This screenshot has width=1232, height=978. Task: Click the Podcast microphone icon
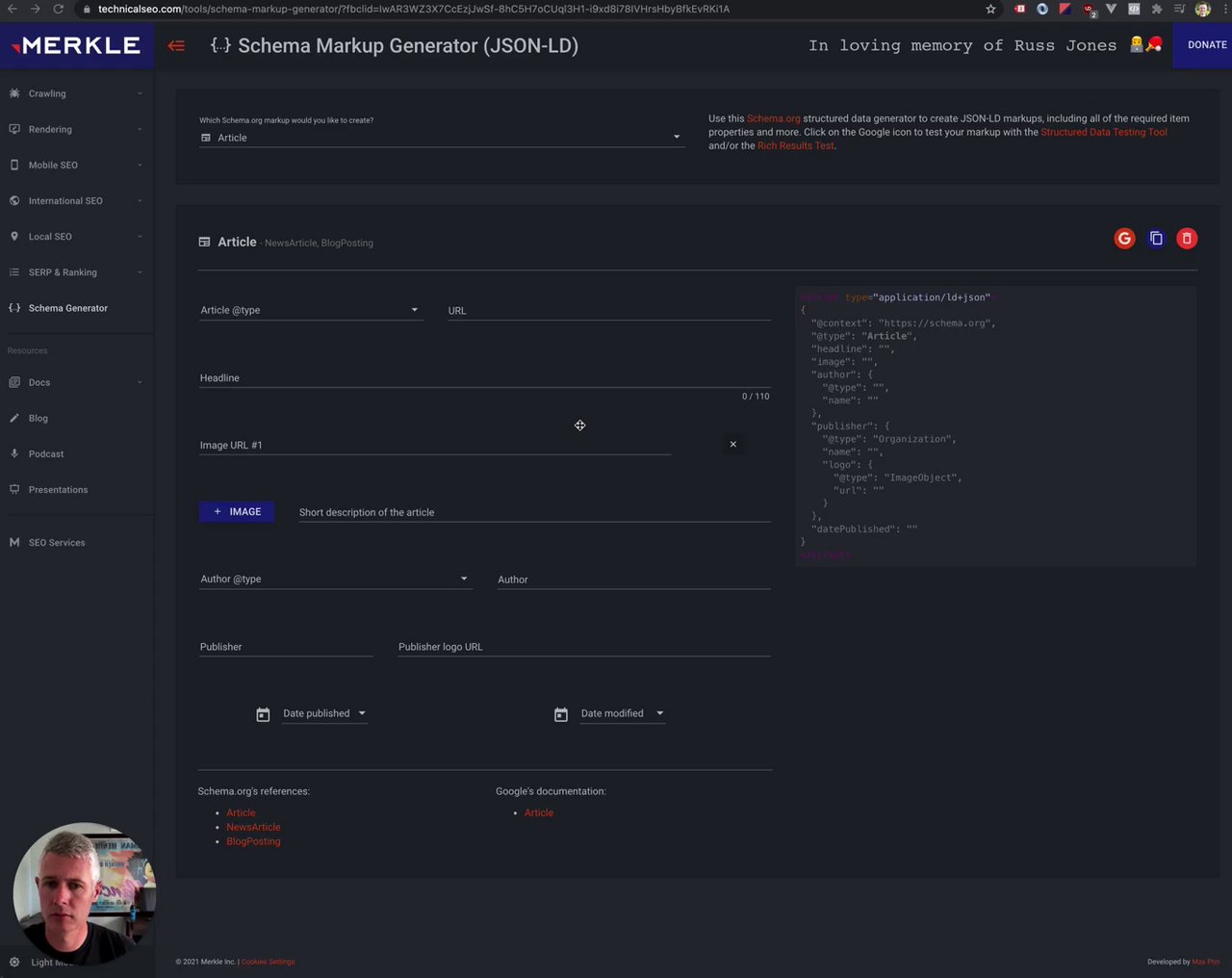click(14, 453)
